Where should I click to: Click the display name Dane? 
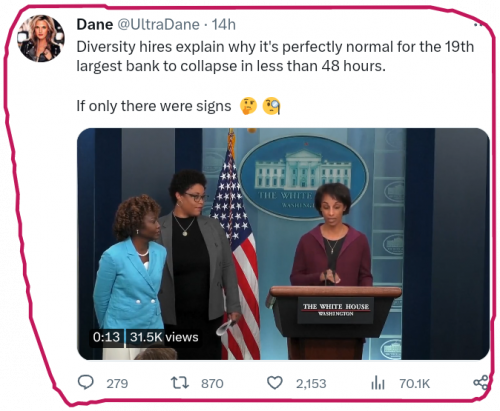[x=95, y=24]
